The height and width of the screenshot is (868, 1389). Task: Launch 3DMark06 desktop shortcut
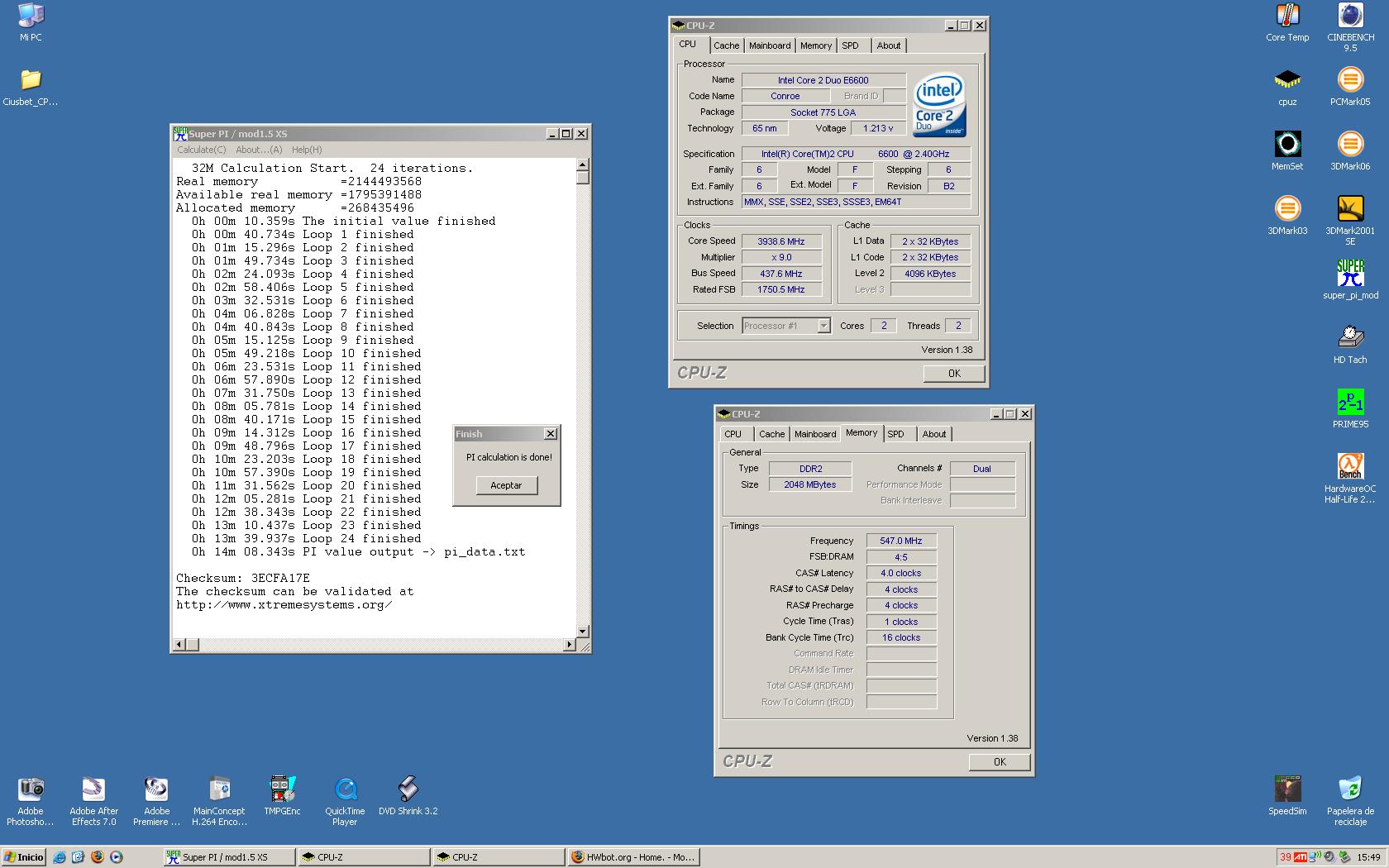click(x=1350, y=151)
